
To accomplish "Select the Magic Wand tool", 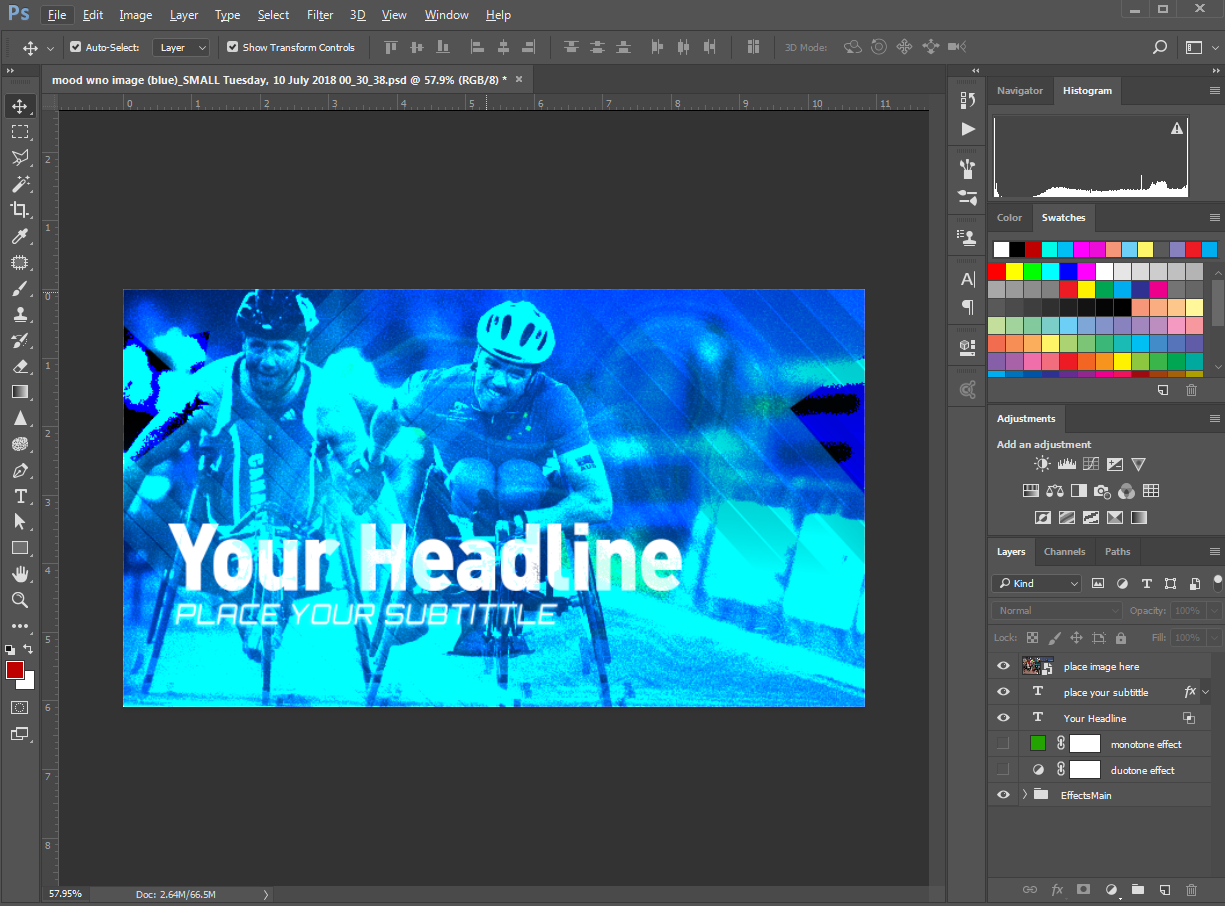I will point(20,184).
